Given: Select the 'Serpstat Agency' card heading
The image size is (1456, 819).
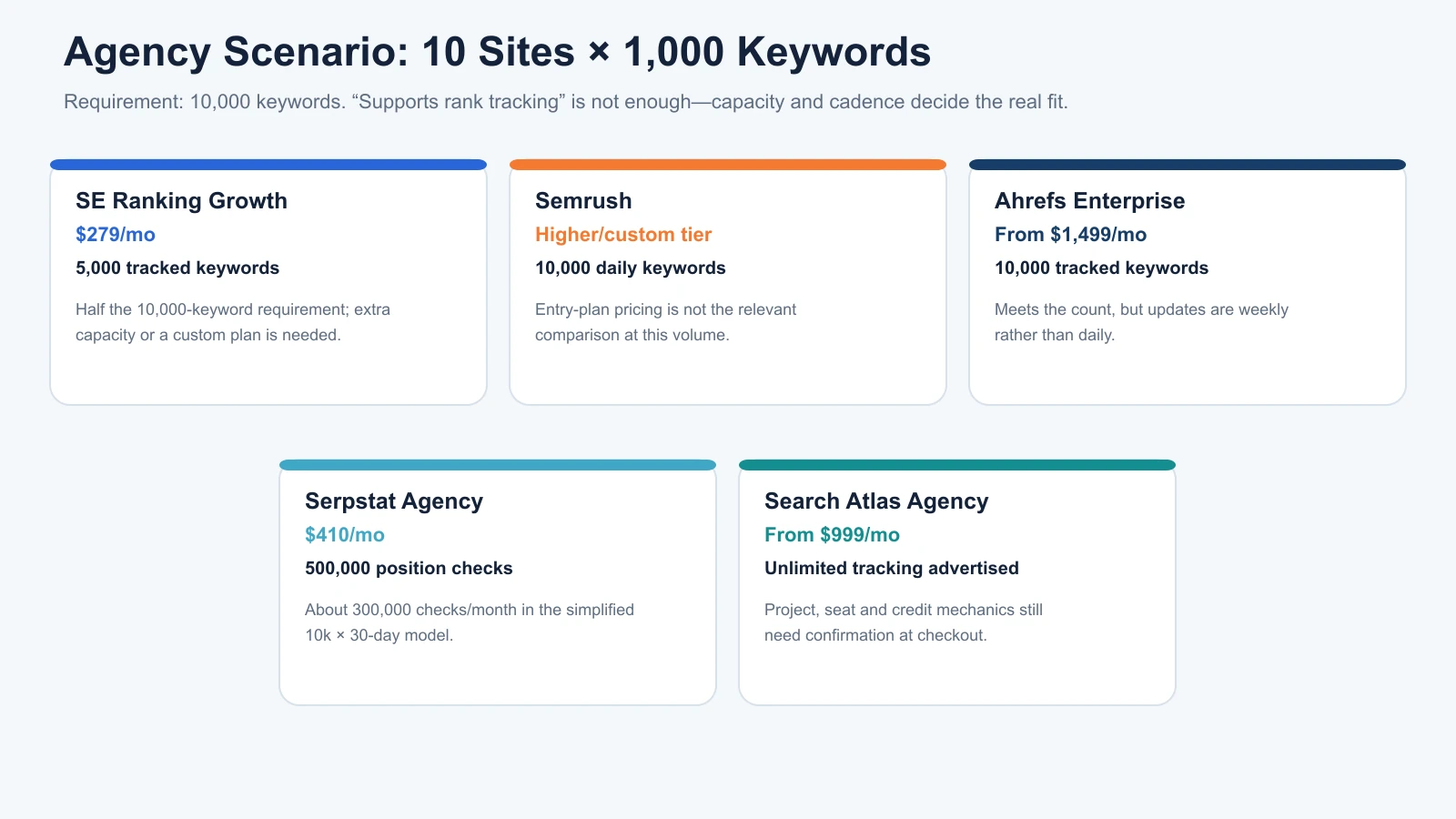Looking at the screenshot, I should click(394, 500).
